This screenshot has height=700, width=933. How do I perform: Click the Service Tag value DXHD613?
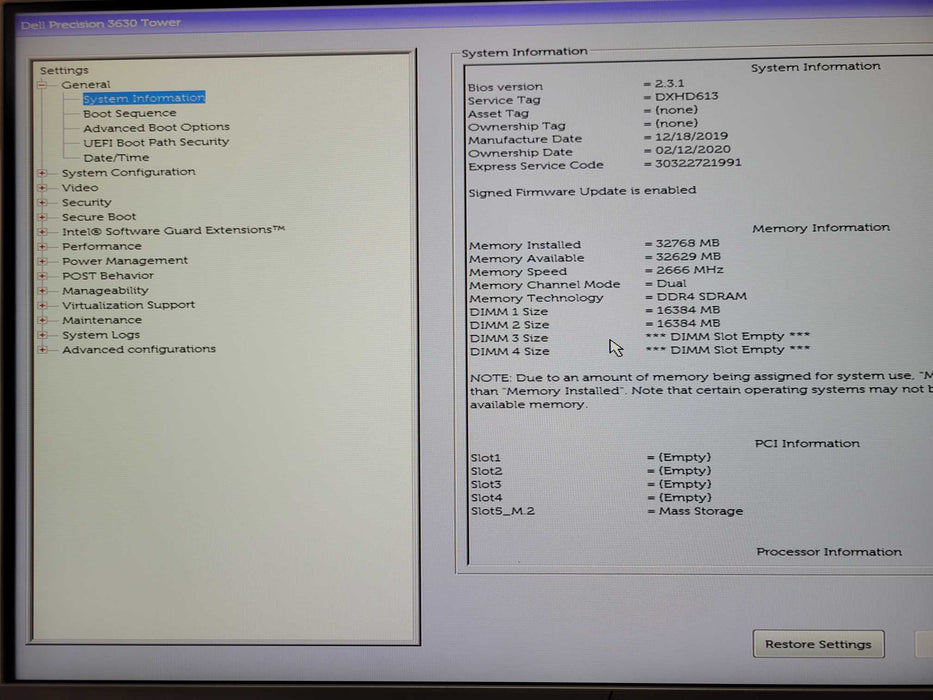click(686, 96)
